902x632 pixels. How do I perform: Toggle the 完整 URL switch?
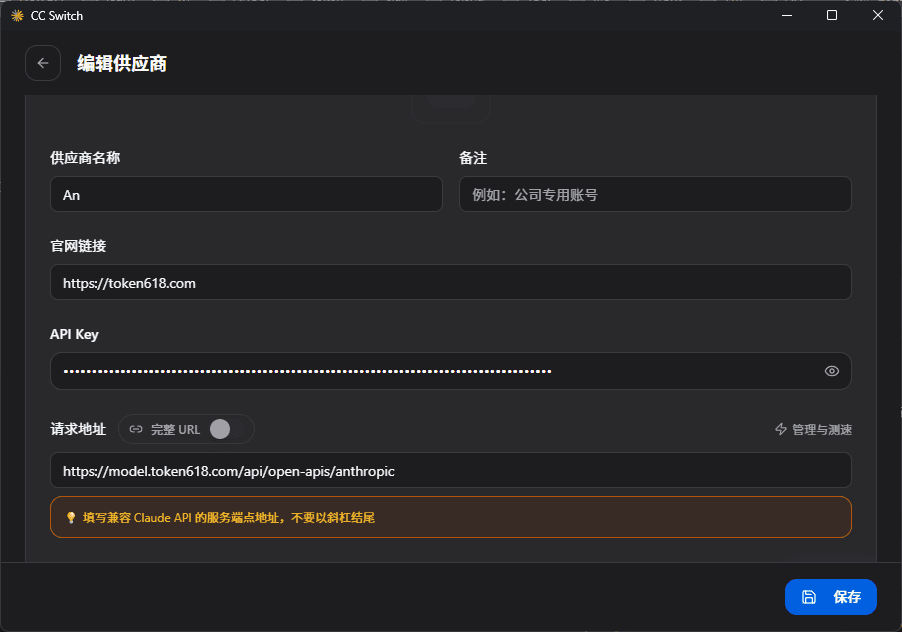[228, 429]
